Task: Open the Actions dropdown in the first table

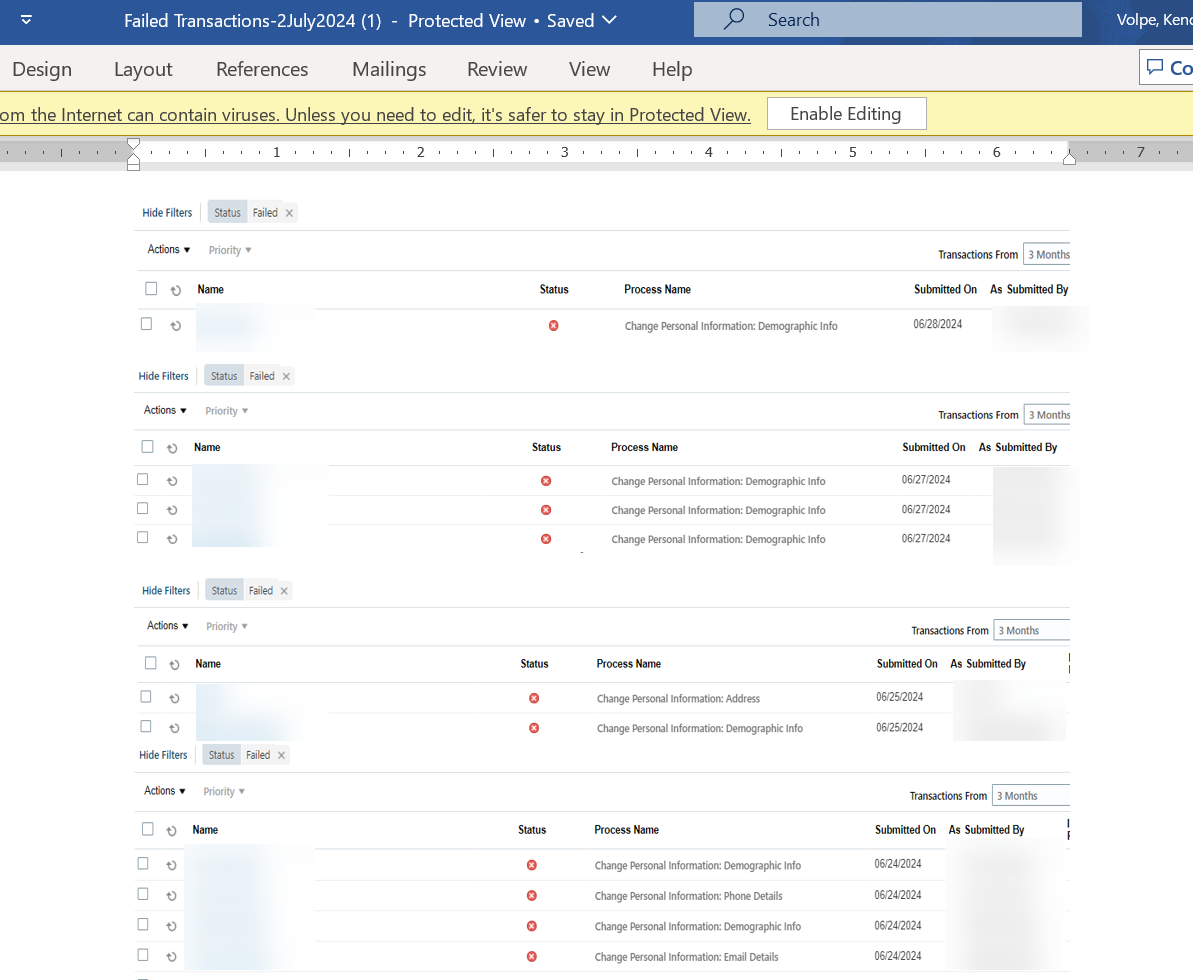Action: (167, 249)
